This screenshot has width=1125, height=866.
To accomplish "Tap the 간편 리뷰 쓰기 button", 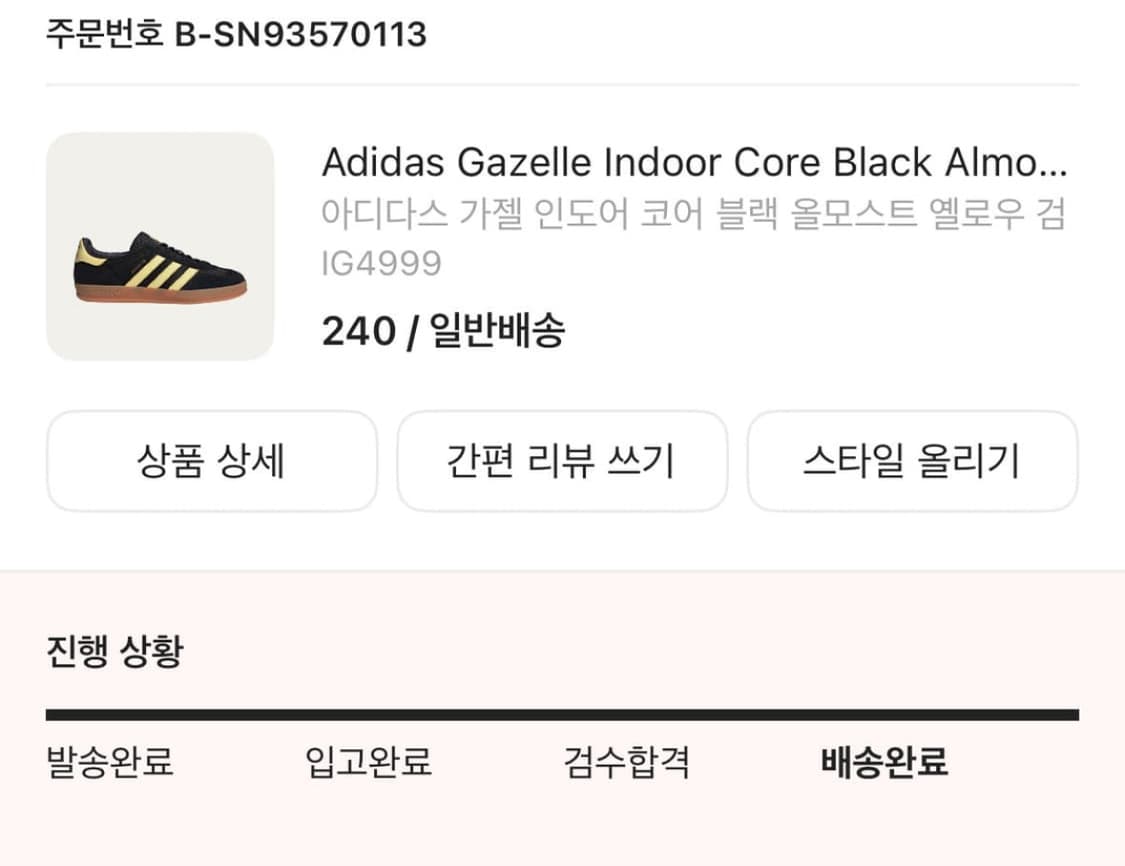I will tap(562, 461).
